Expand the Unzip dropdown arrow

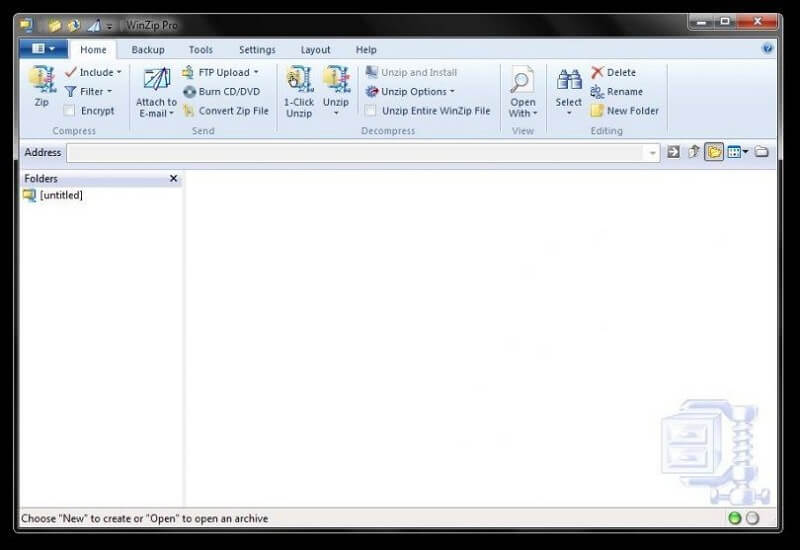click(x=336, y=113)
